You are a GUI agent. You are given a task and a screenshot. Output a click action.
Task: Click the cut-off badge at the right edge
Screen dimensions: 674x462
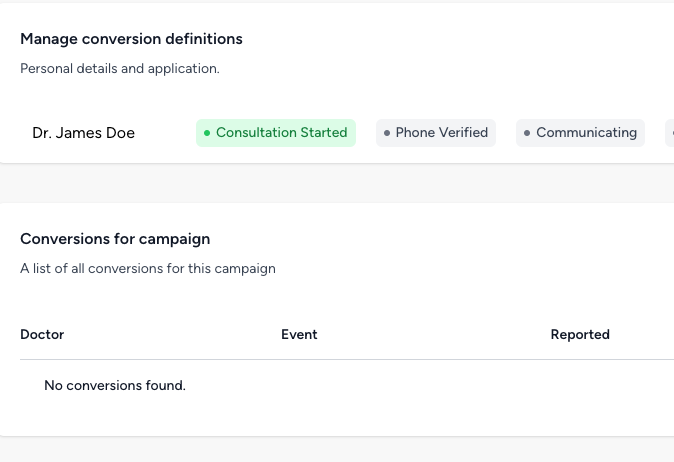669,133
